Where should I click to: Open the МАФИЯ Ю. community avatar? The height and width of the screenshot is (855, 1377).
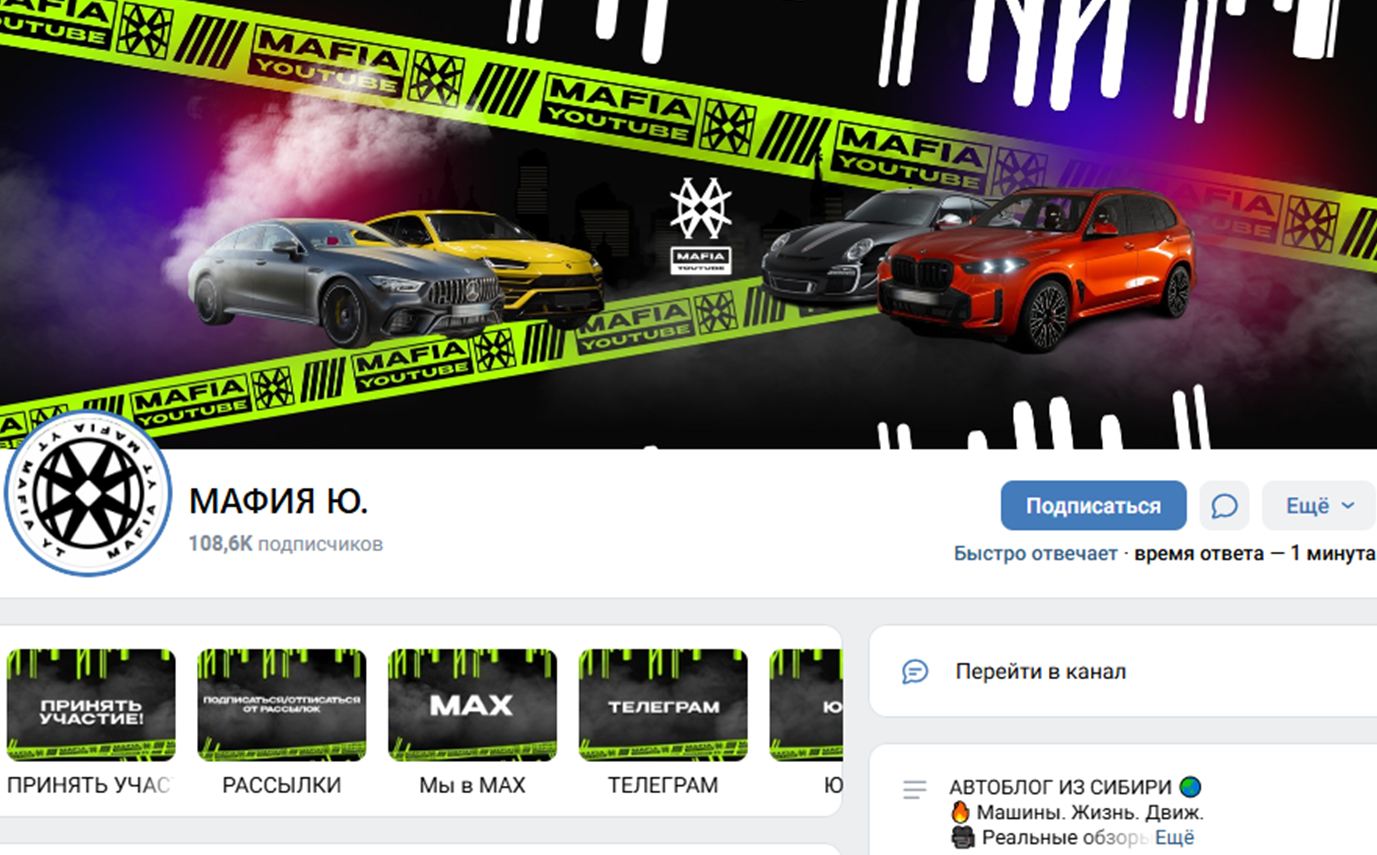87,493
